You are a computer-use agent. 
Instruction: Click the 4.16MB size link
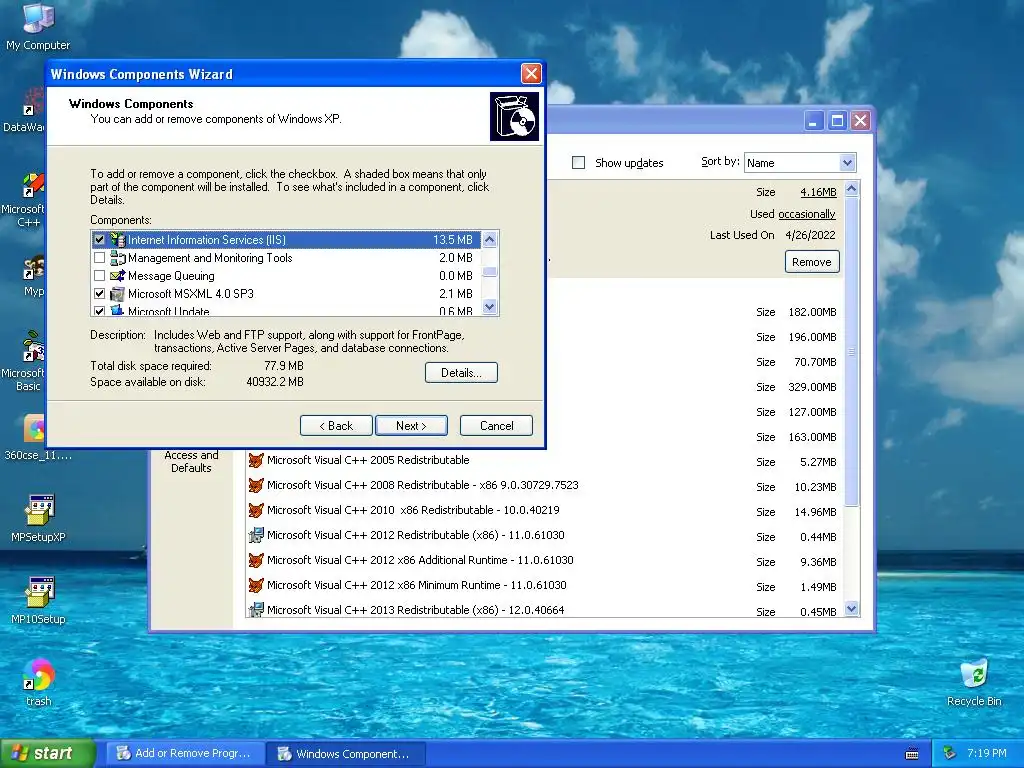[x=818, y=192]
